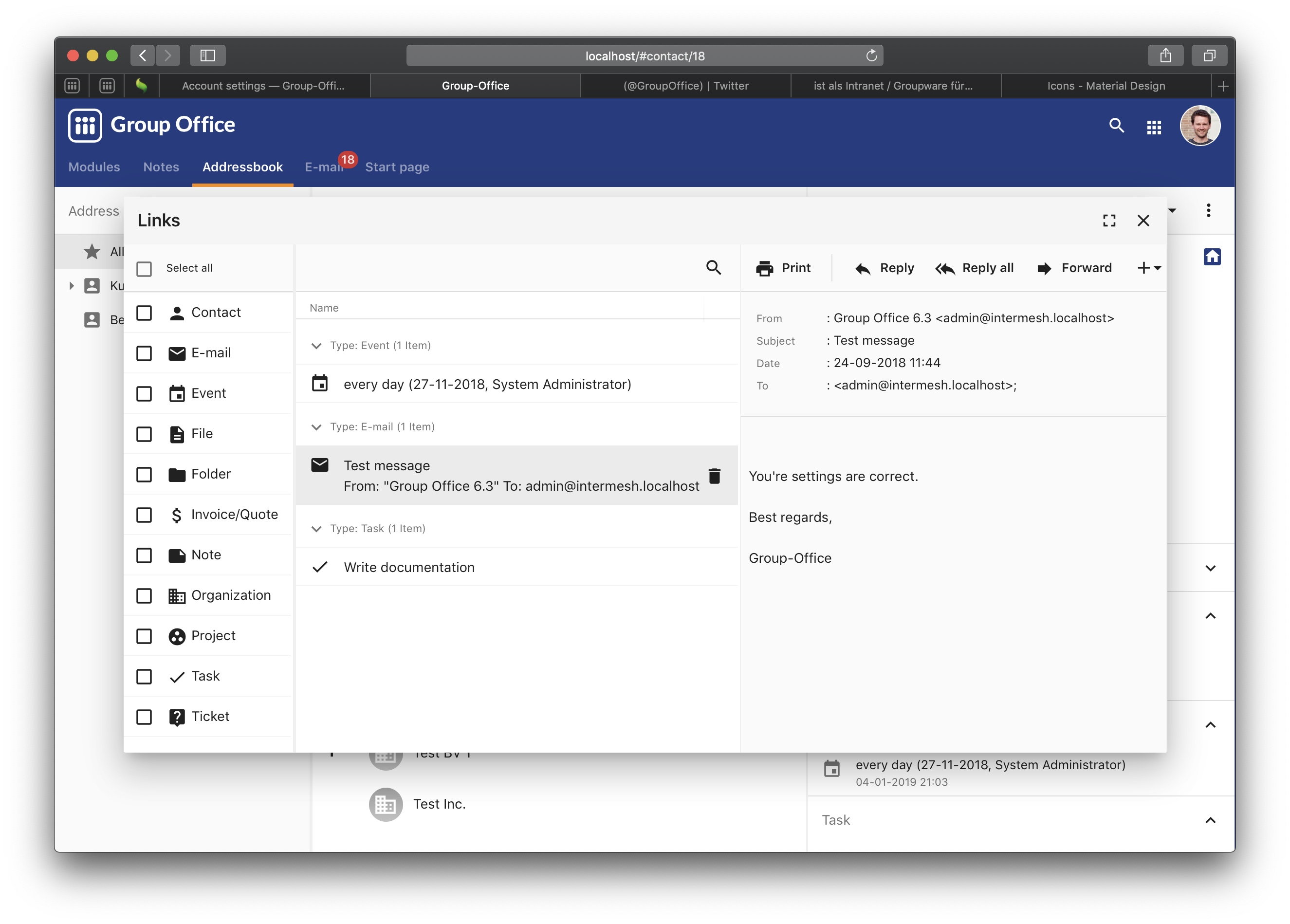1290x924 pixels.
Task: Open a new browser tab
Action: (x=1223, y=86)
